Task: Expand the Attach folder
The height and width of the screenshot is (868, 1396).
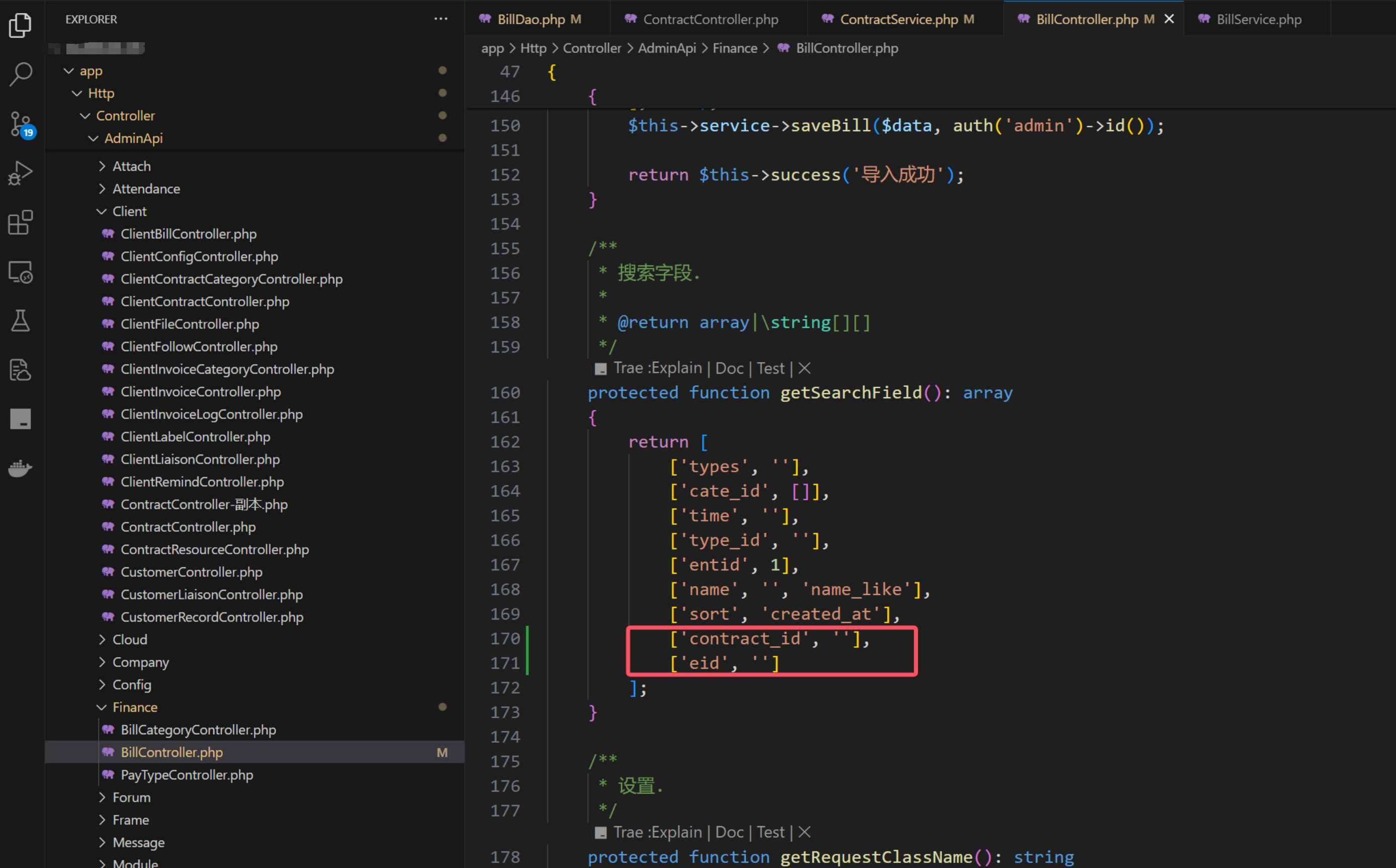Action: click(x=102, y=166)
